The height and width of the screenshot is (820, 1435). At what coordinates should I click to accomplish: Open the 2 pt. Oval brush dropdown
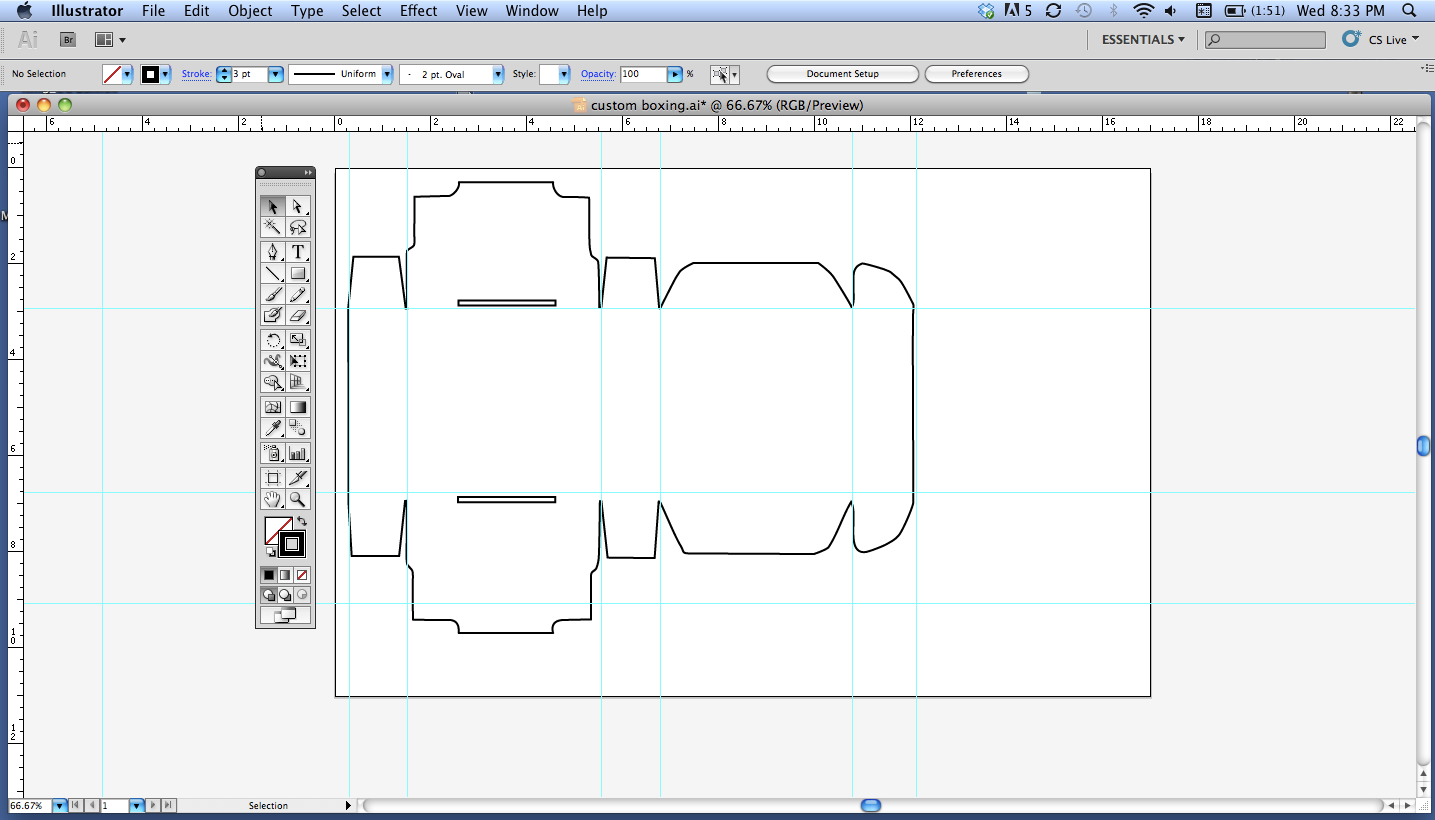click(x=497, y=74)
